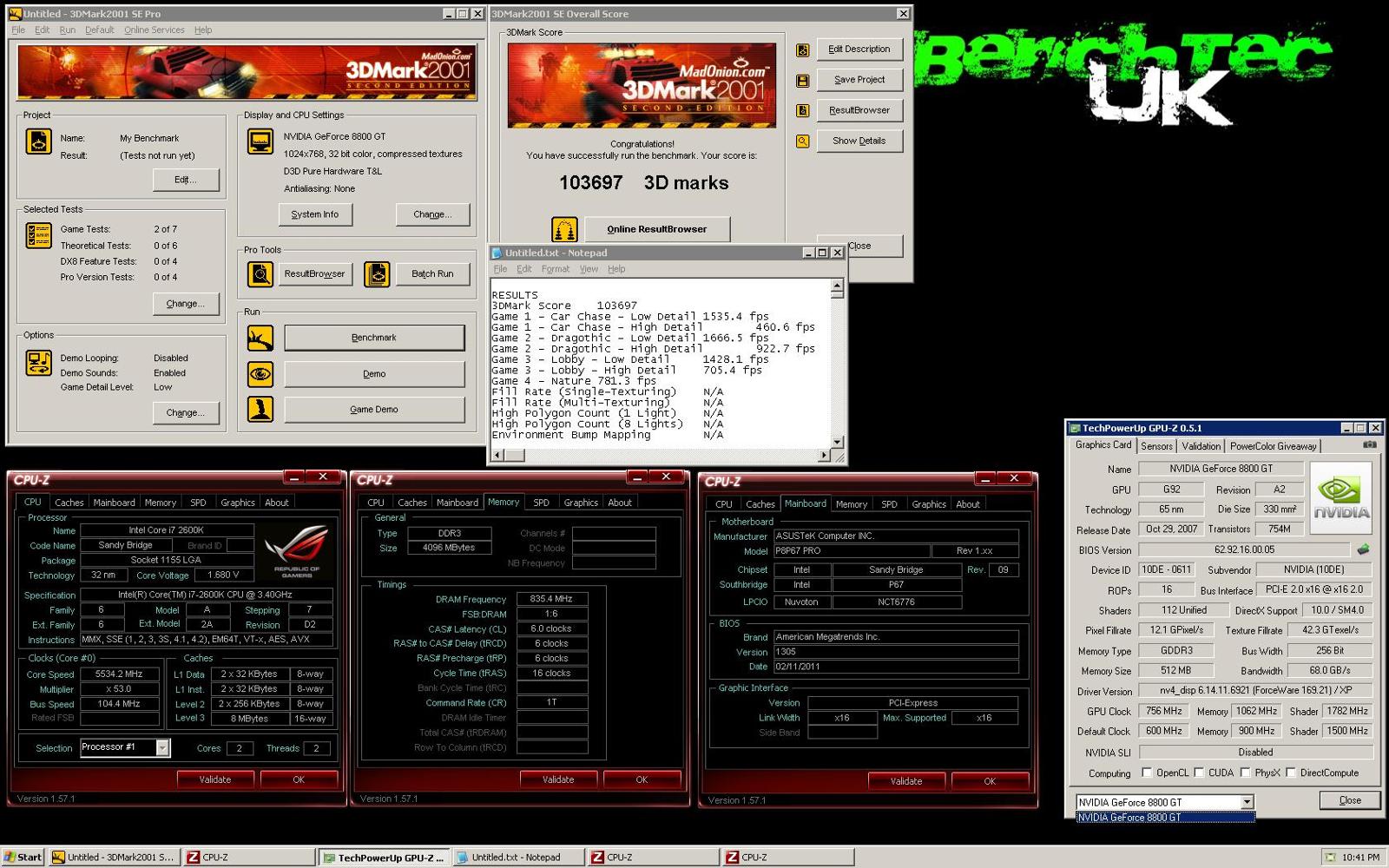
Task: Click the Save Project floppy icon
Action: [803, 81]
